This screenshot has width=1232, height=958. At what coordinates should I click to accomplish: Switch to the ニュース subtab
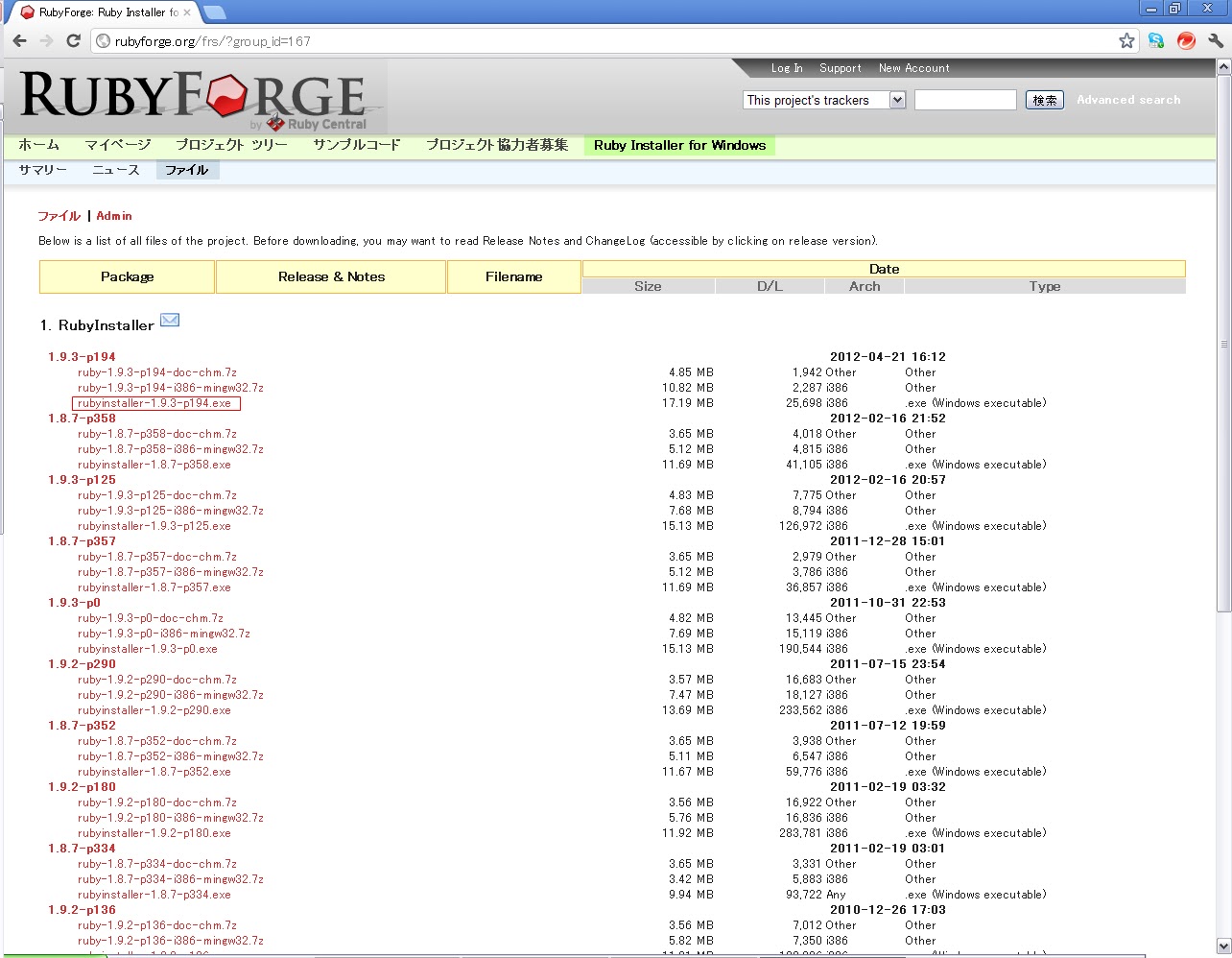tap(116, 170)
